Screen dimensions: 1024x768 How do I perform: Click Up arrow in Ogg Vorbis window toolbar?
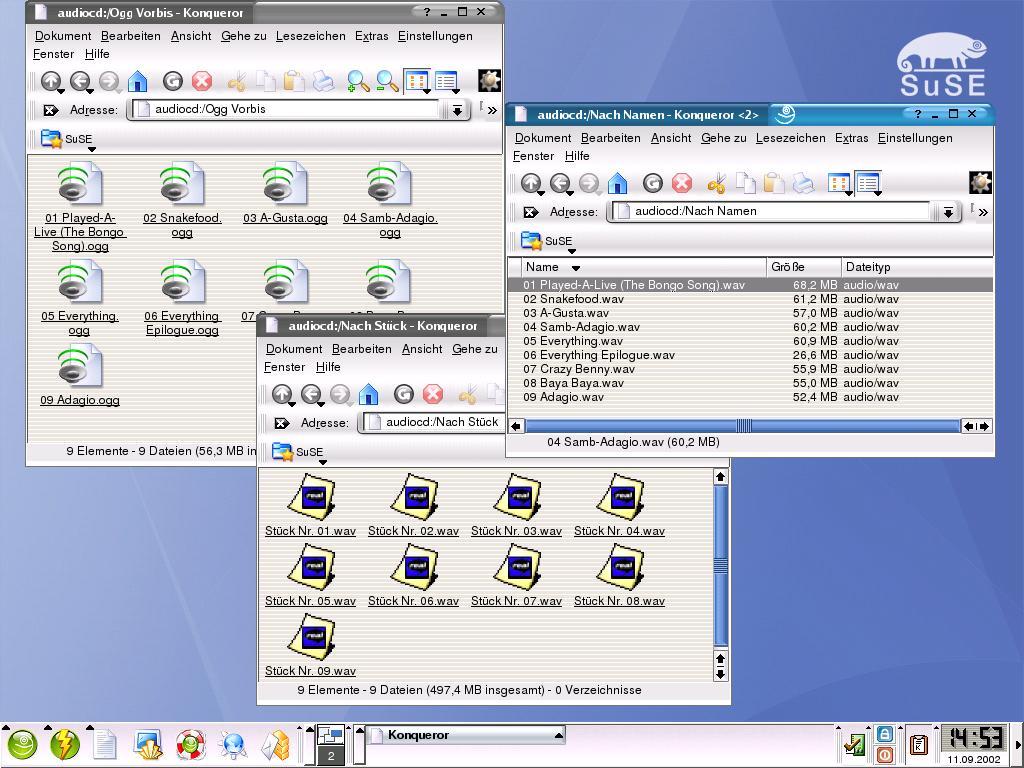point(51,81)
